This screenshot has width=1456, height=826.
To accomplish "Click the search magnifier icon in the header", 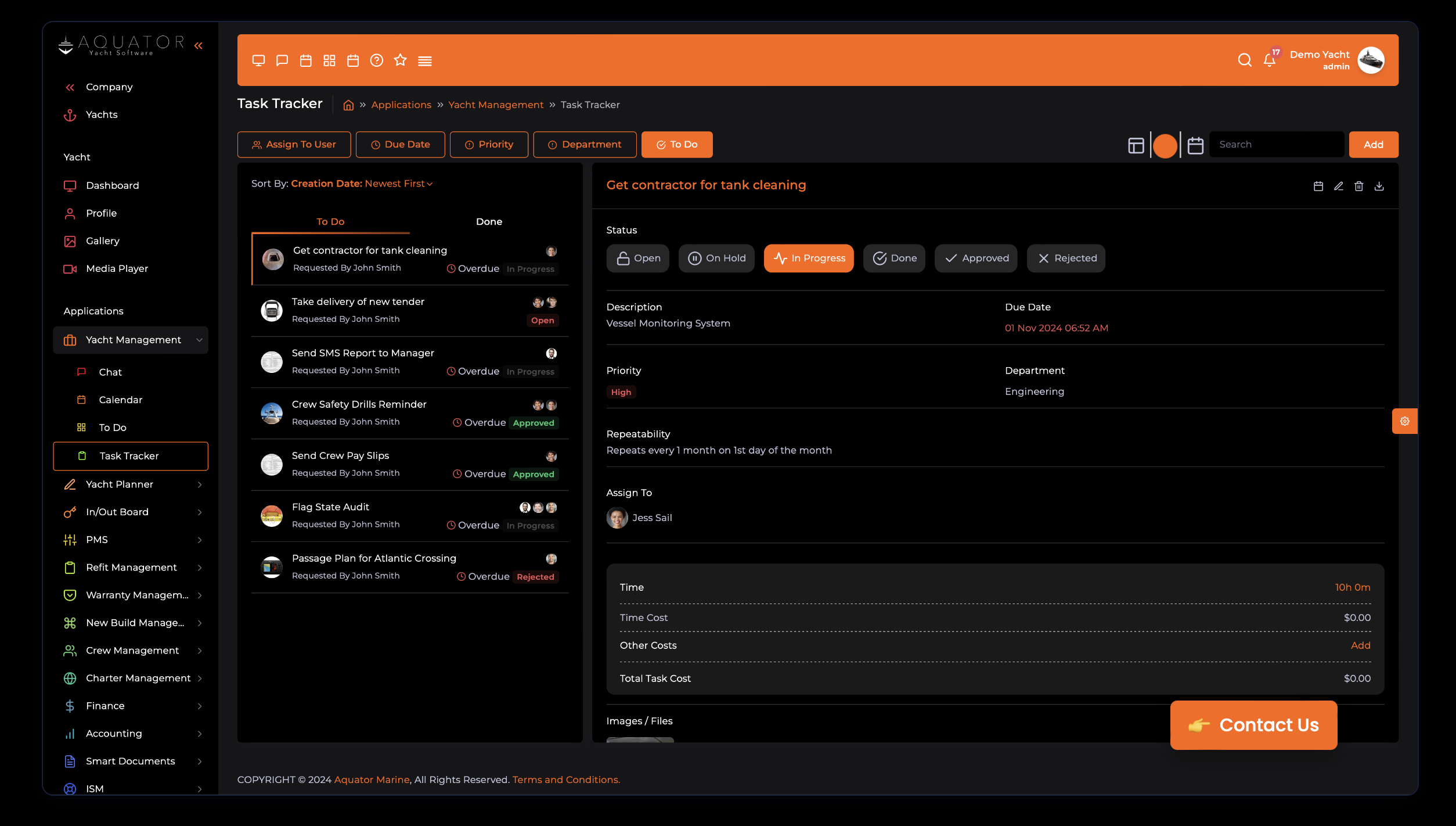I will click(x=1245, y=60).
